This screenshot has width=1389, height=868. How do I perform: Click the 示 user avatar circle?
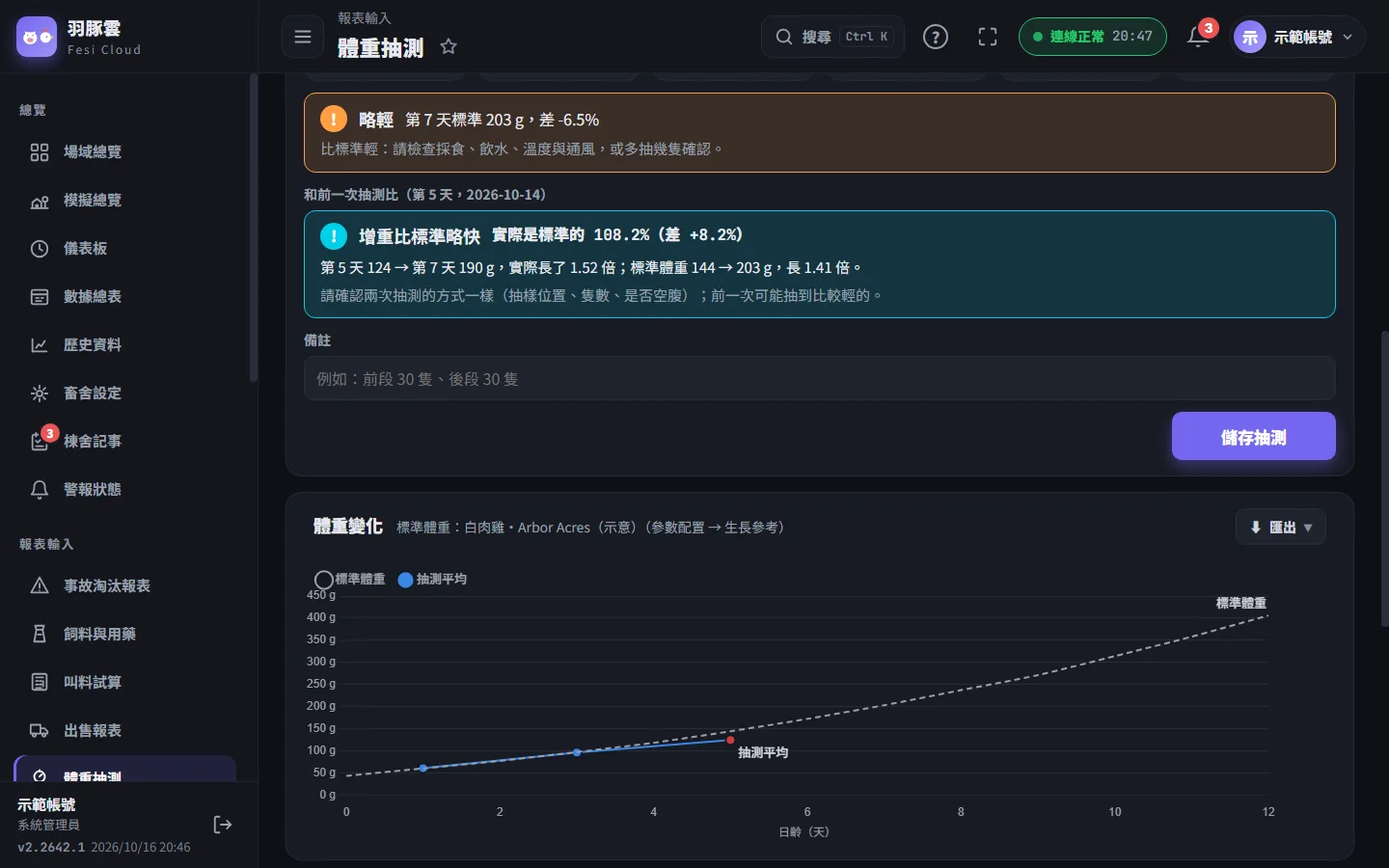[1250, 37]
